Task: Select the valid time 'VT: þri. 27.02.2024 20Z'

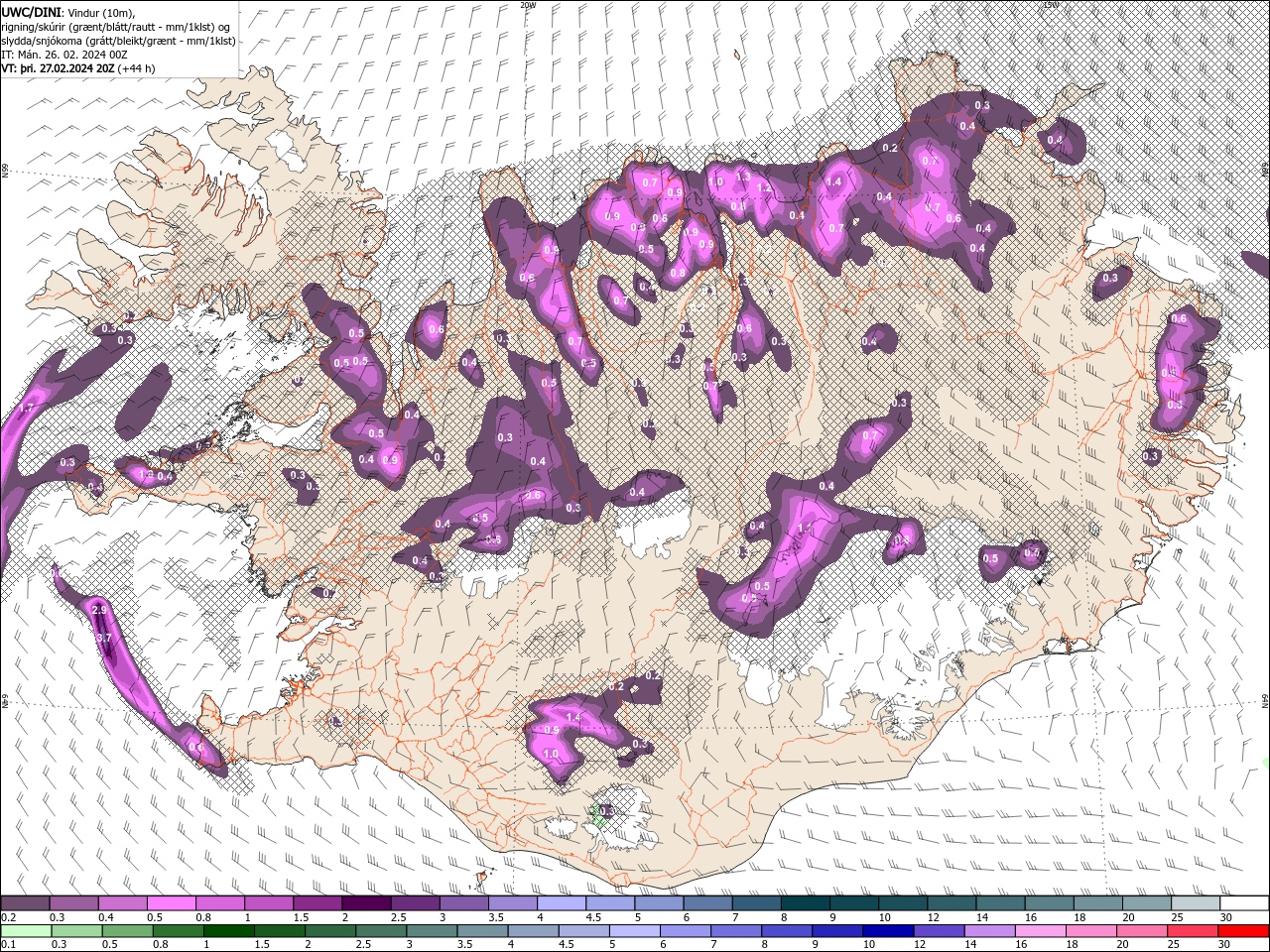Action: point(57,67)
